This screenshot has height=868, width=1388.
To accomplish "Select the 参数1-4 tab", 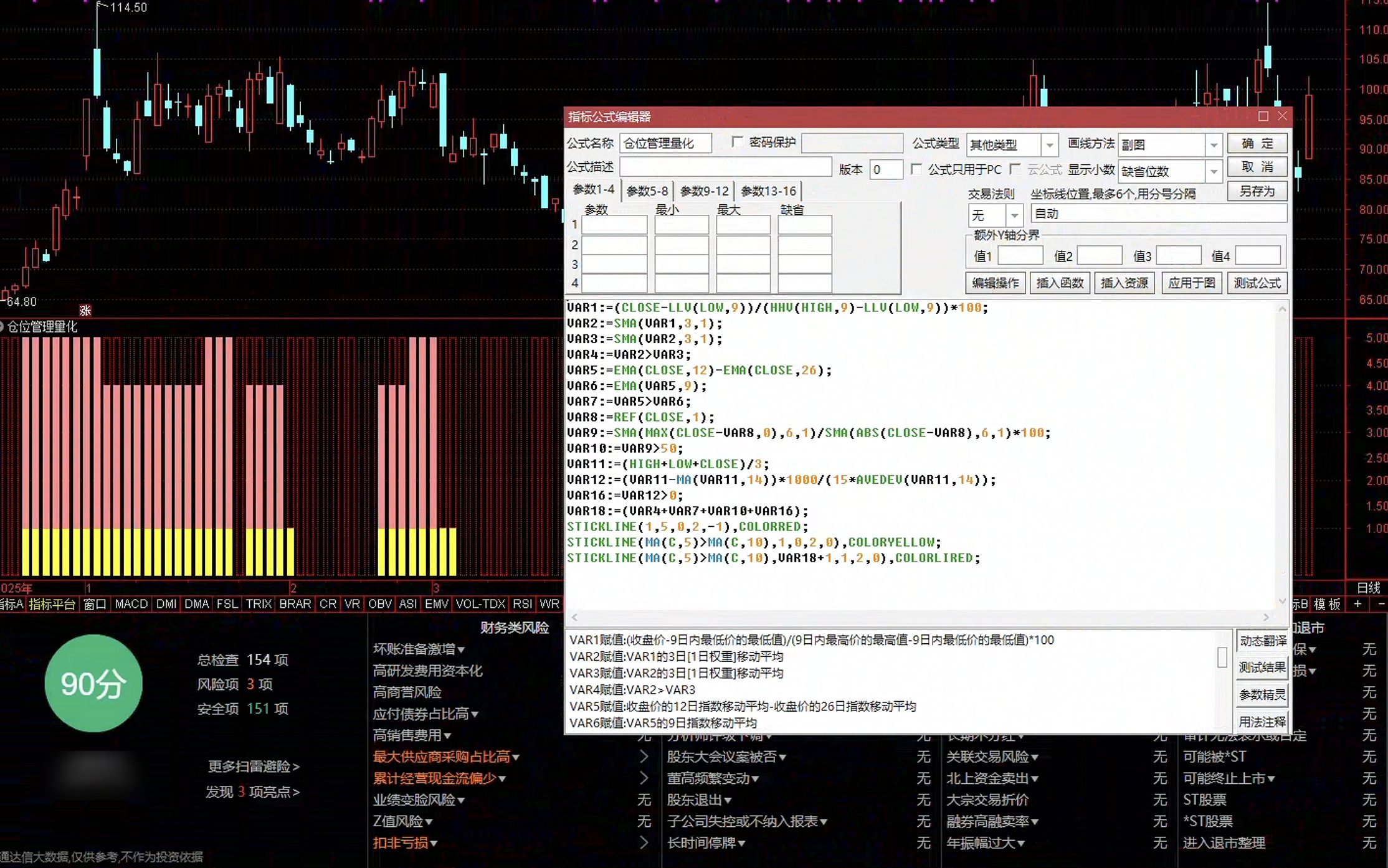I will [594, 190].
